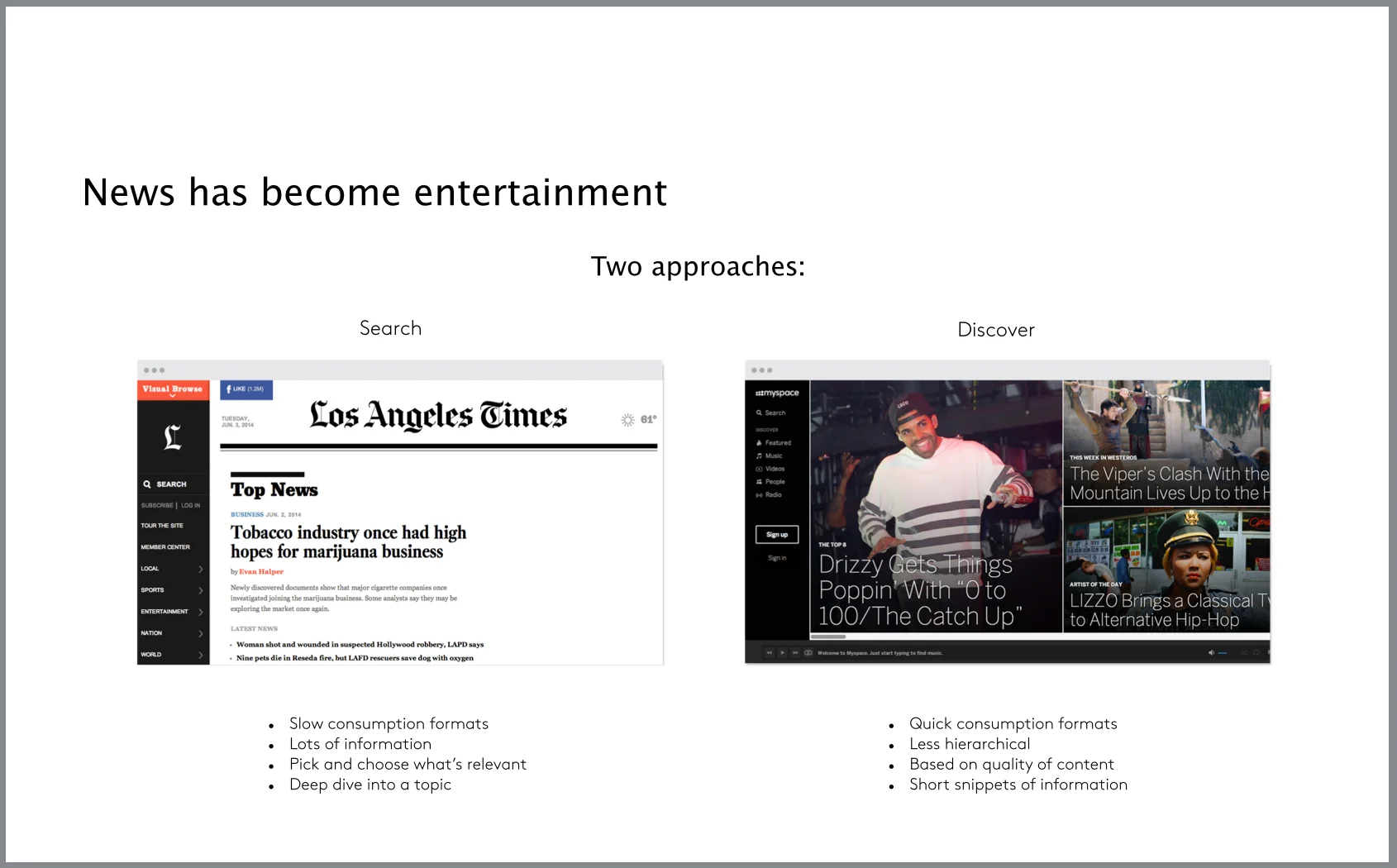Click the Los Angeles Times masthead
1397x868 pixels.
click(x=438, y=416)
